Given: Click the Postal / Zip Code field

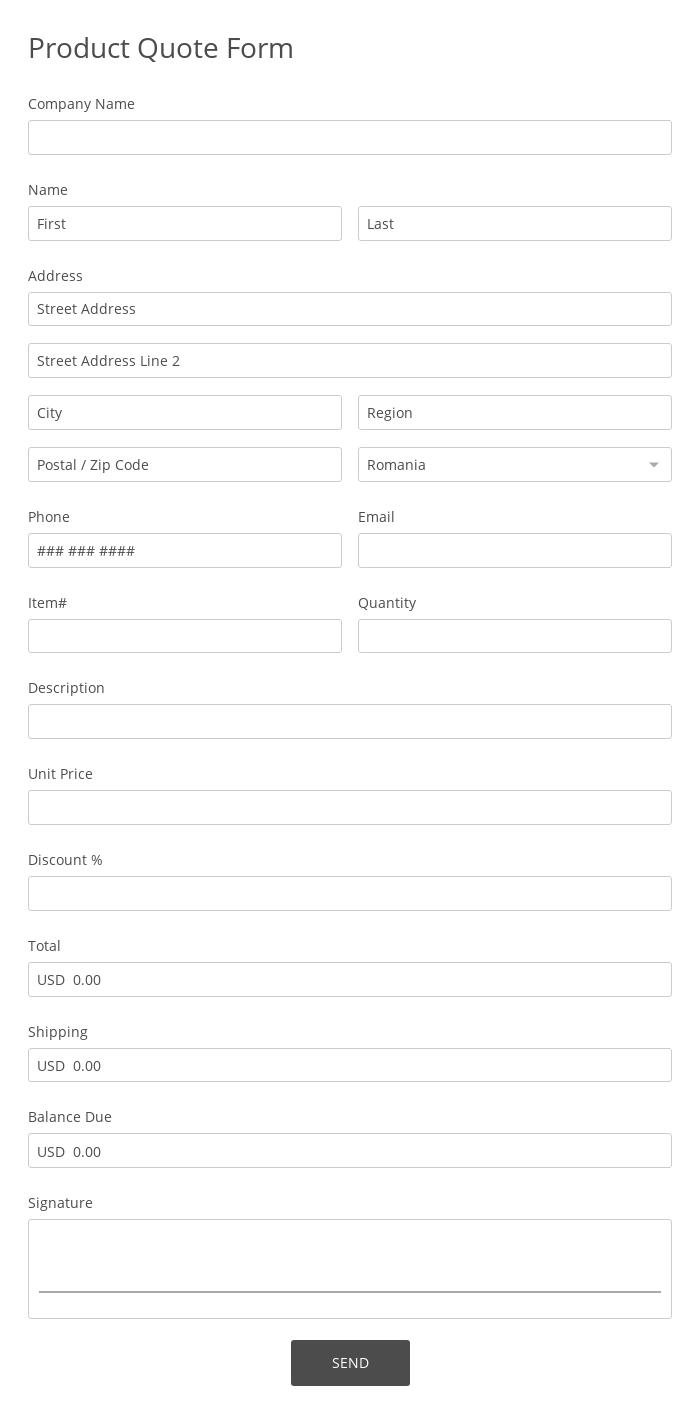Looking at the screenshot, I should [x=185, y=464].
